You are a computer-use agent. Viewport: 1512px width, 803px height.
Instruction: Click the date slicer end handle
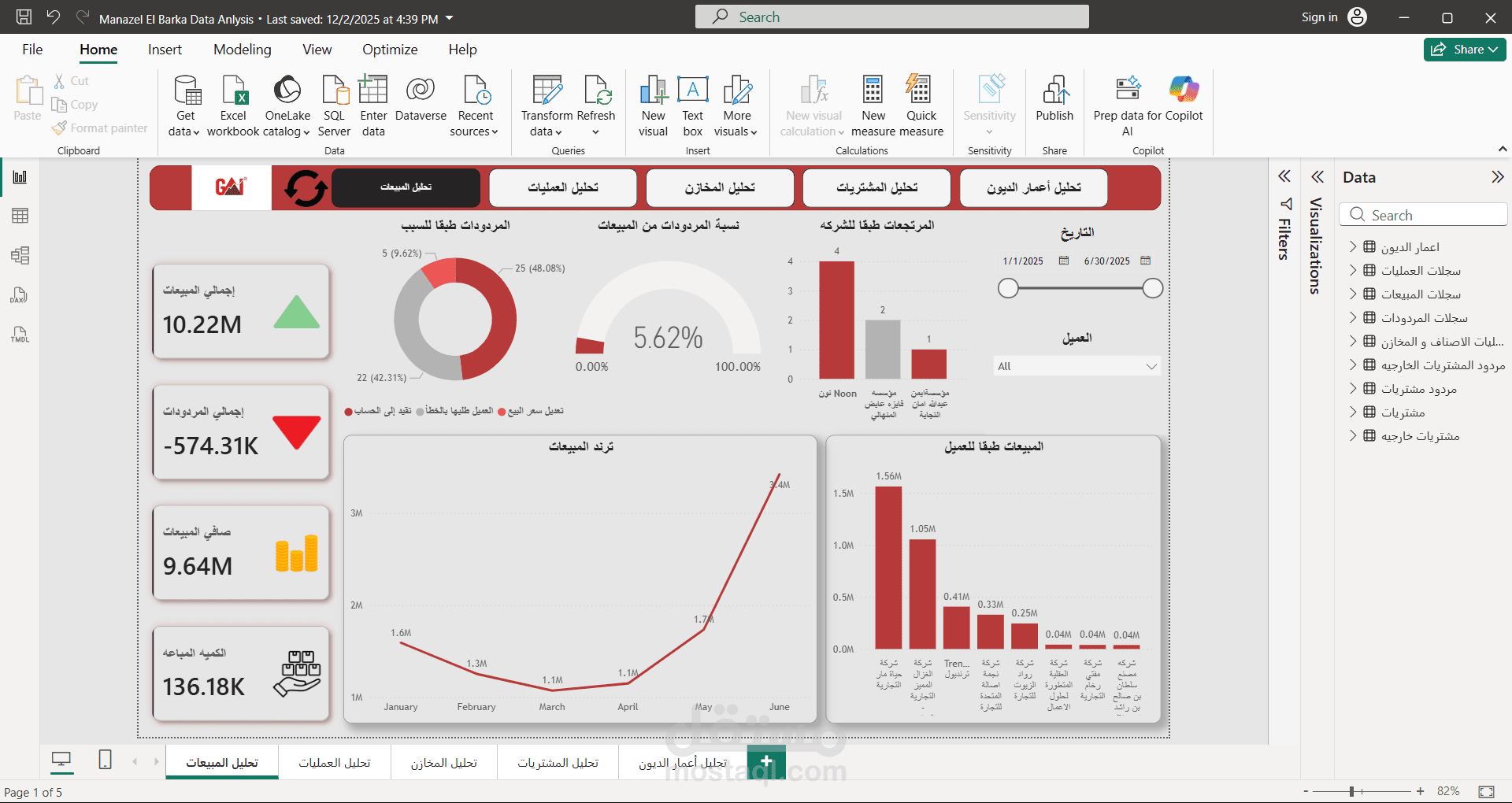coord(1153,288)
